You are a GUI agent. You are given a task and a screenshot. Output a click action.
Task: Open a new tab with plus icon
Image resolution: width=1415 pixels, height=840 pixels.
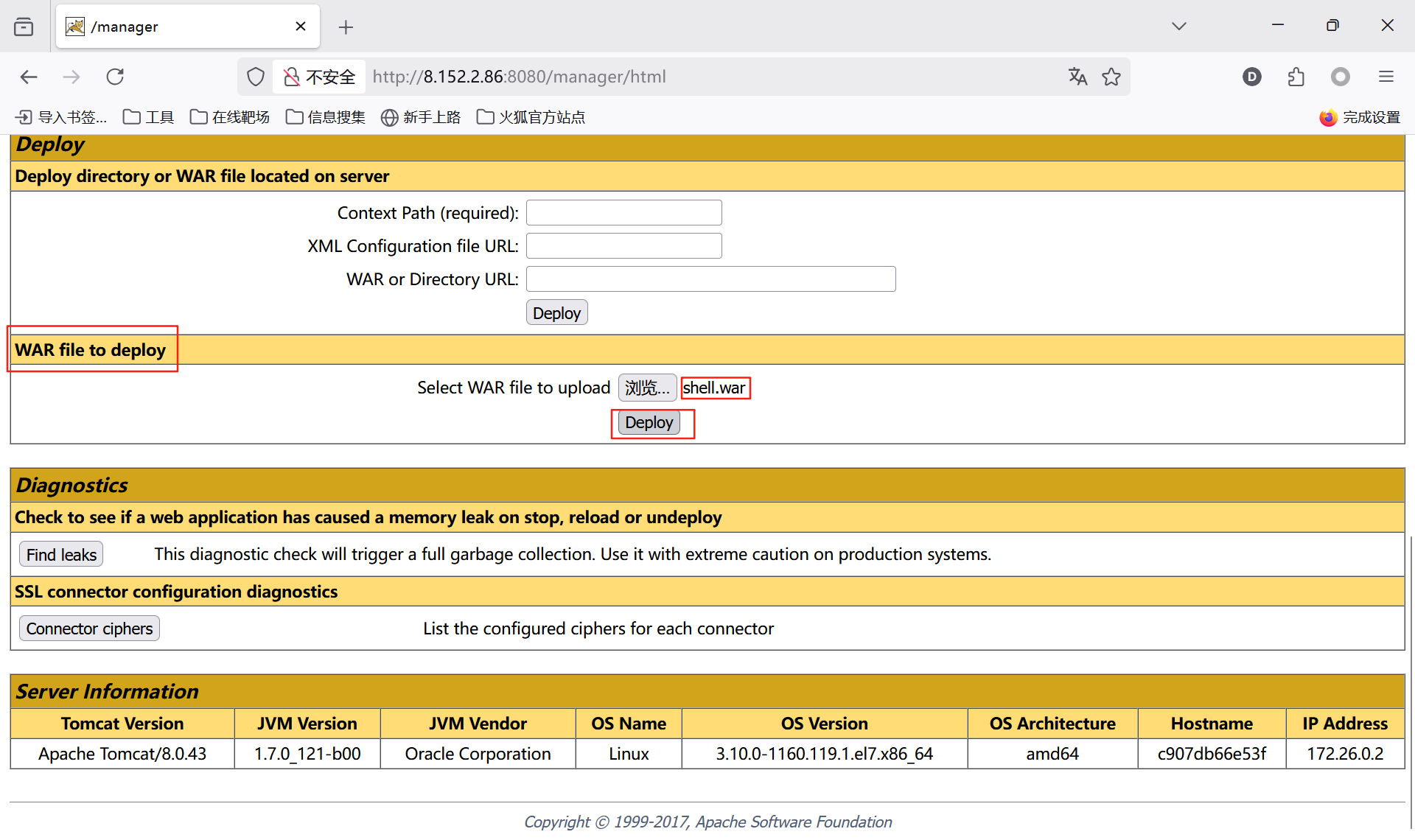tap(346, 27)
